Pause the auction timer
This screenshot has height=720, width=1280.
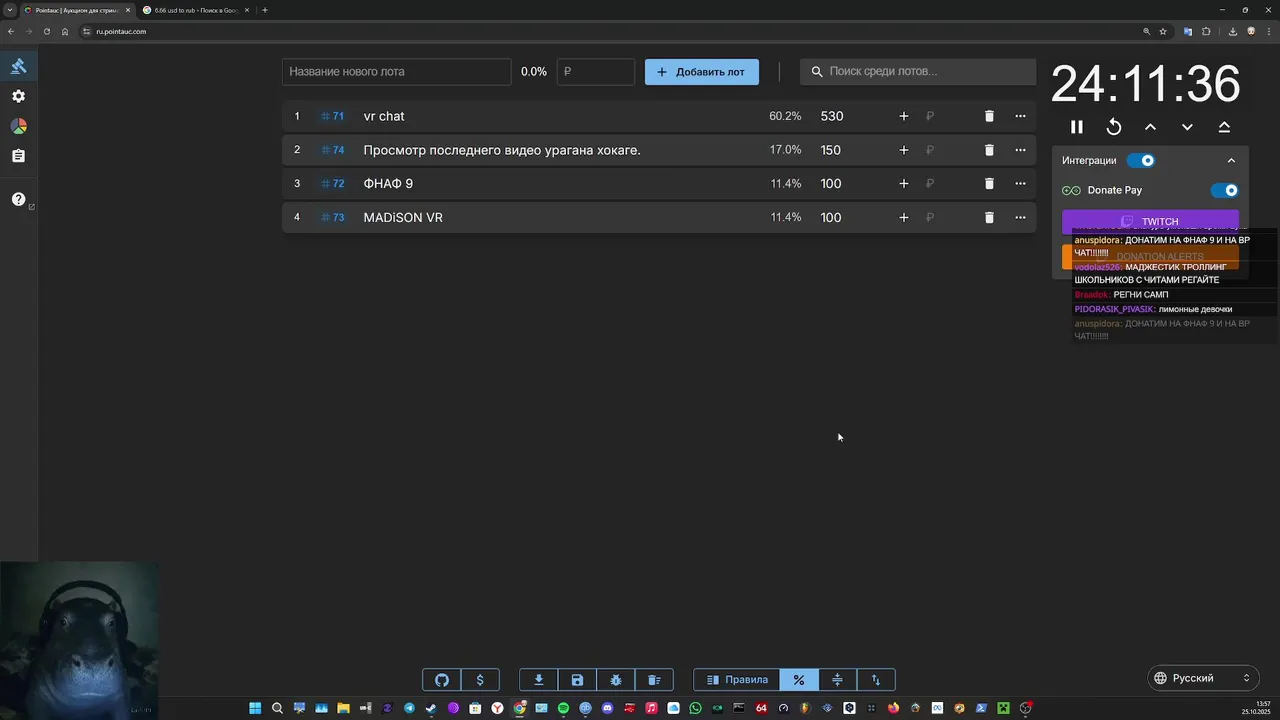click(1077, 127)
